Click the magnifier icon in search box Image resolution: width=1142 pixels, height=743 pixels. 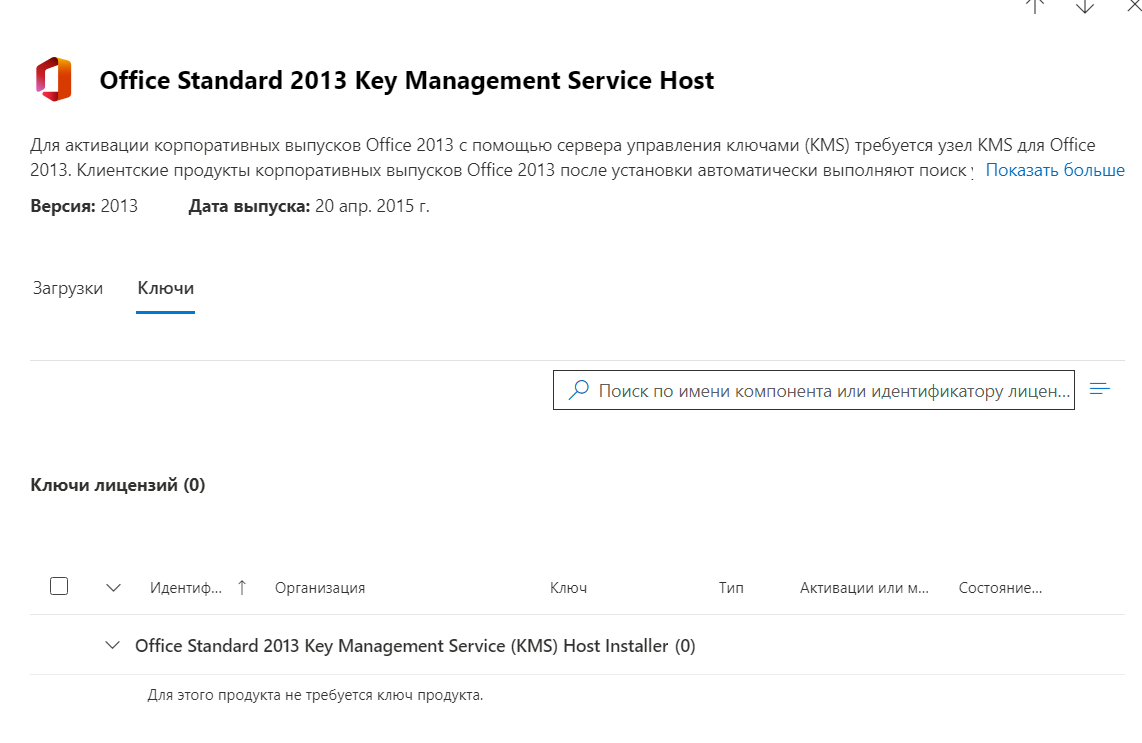[x=578, y=390]
